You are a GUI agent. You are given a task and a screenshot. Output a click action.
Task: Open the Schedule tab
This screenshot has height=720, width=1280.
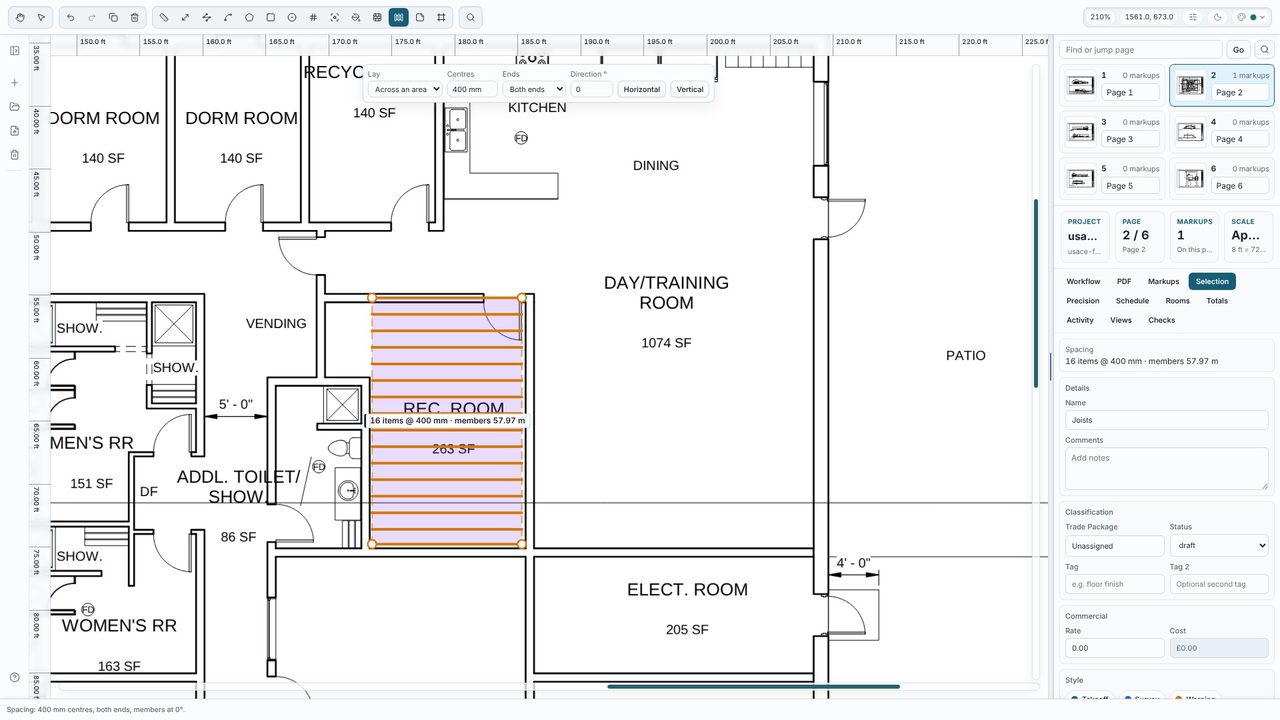point(1132,301)
